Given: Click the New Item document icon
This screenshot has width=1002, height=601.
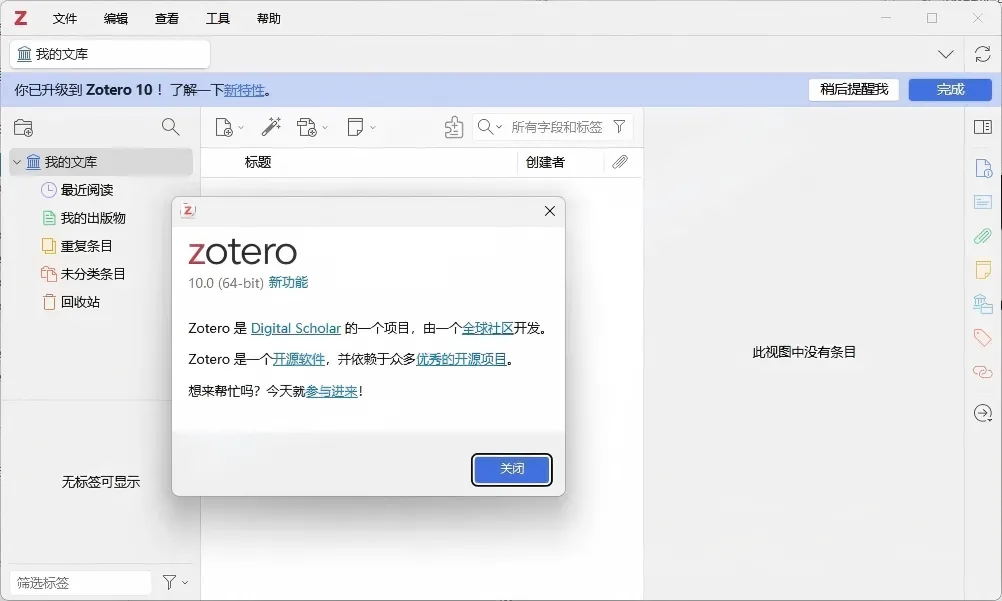Looking at the screenshot, I should pos(224,127).
